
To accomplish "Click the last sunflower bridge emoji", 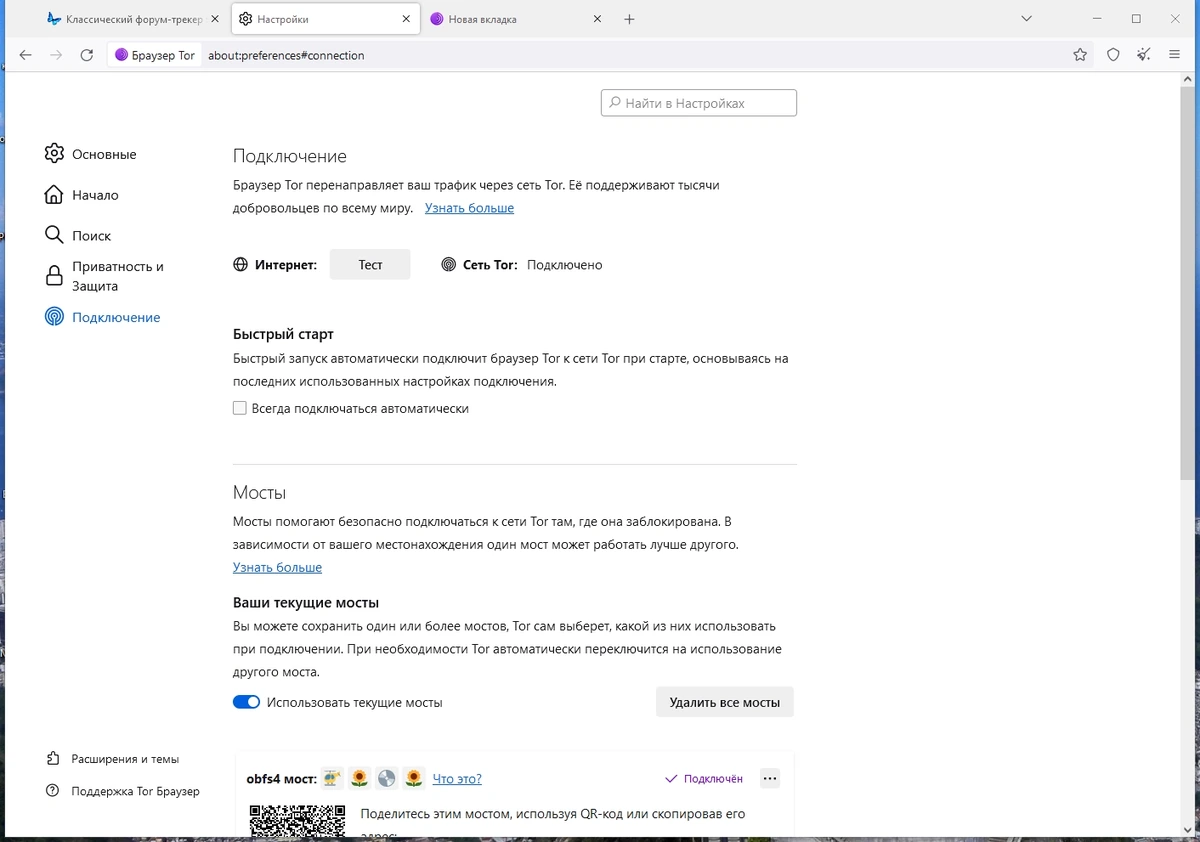I will [x=413, y=778].
